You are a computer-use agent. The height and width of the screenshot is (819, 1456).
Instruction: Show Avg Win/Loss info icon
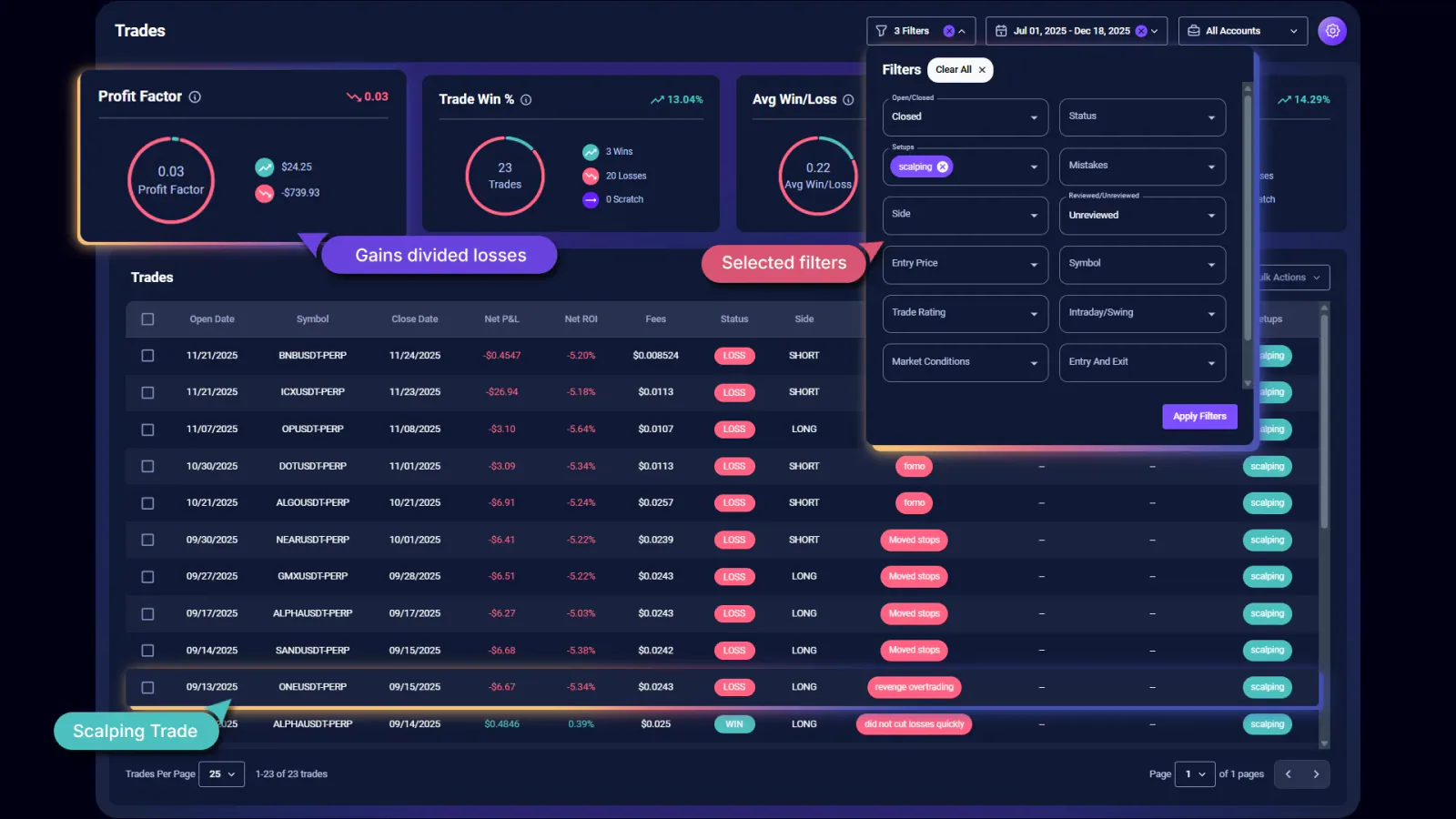click(x=848, y=100)
